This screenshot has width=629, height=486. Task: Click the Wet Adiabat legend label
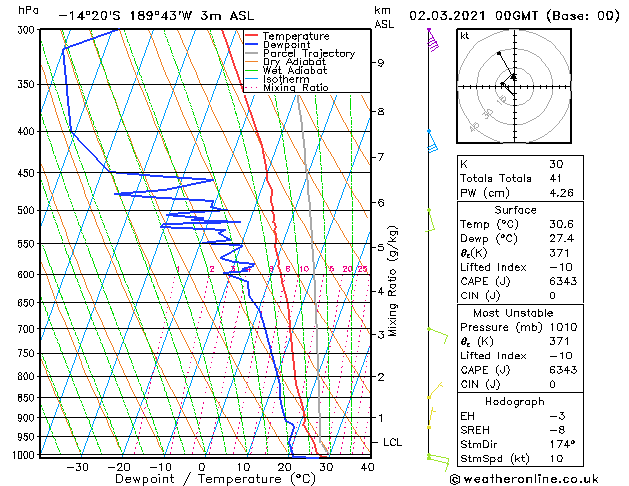295,71
